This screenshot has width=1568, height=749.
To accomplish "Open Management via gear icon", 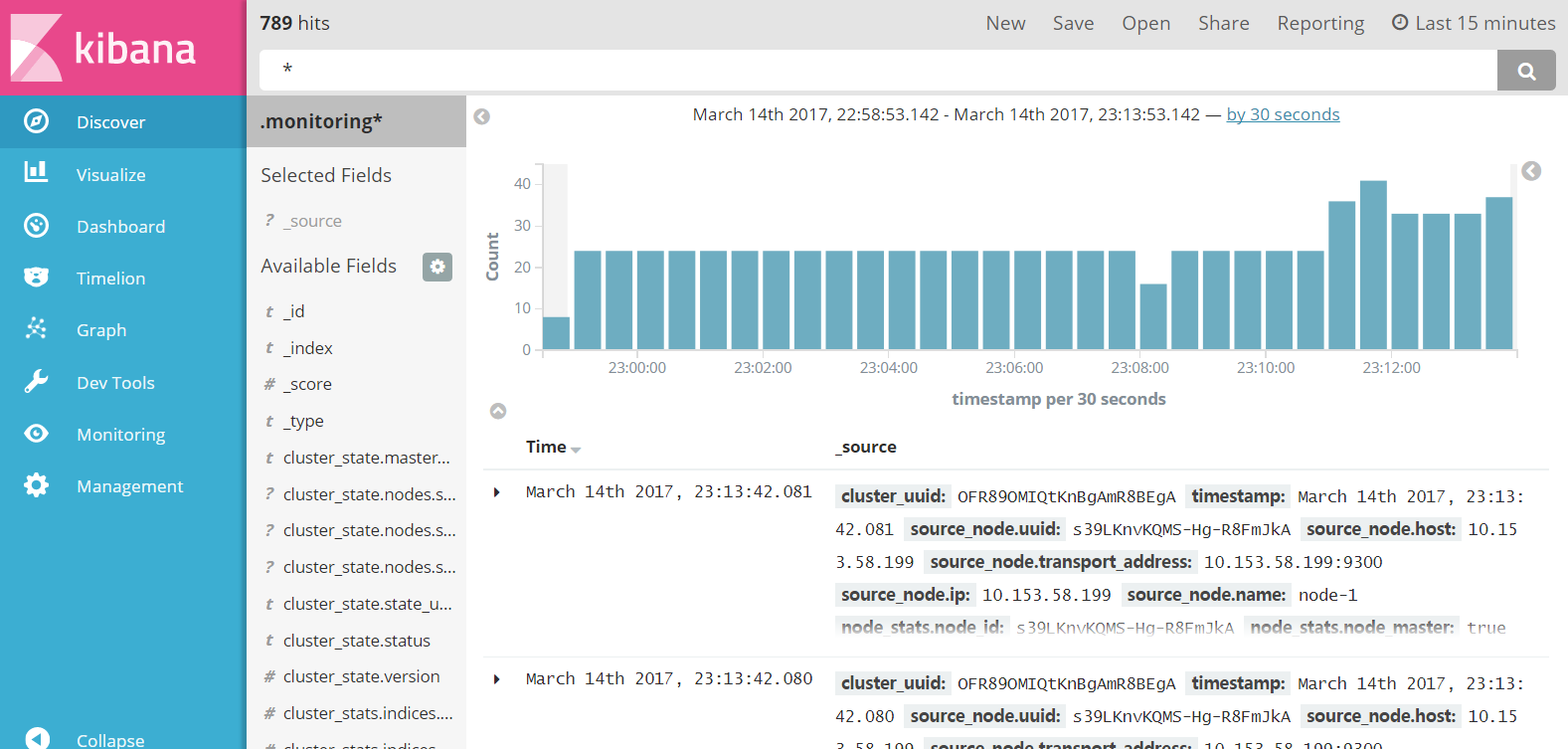I will tap(36, 485).
